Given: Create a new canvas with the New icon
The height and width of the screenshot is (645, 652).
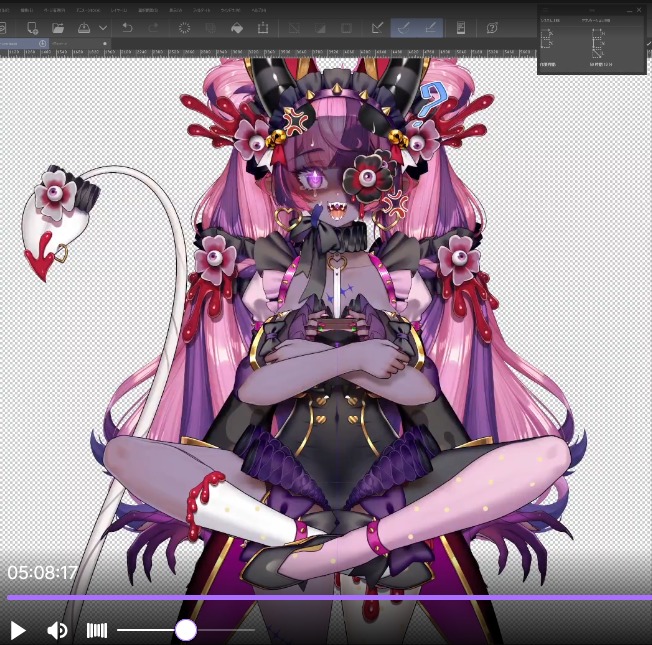Looking at the screenshot, I should [32, 28].
